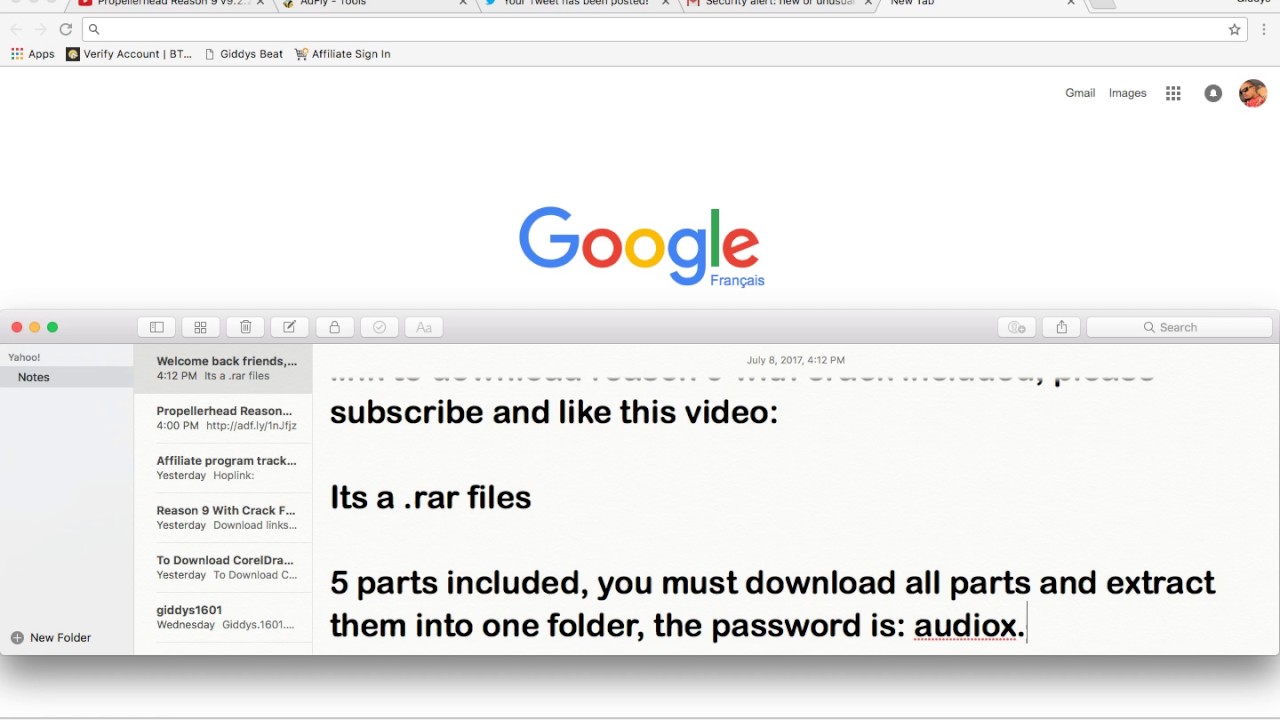Reload the Chrome page
1280x720 pixels.
66,29
